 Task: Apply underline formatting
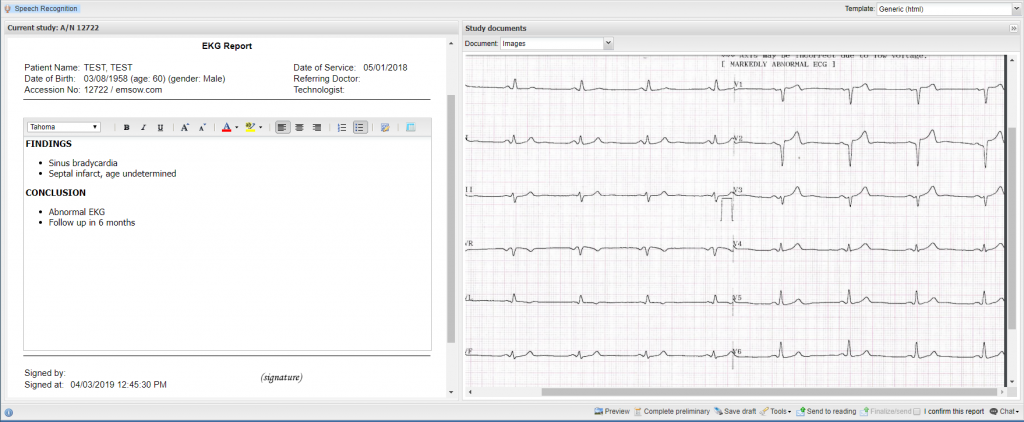[x=161, y=127]
